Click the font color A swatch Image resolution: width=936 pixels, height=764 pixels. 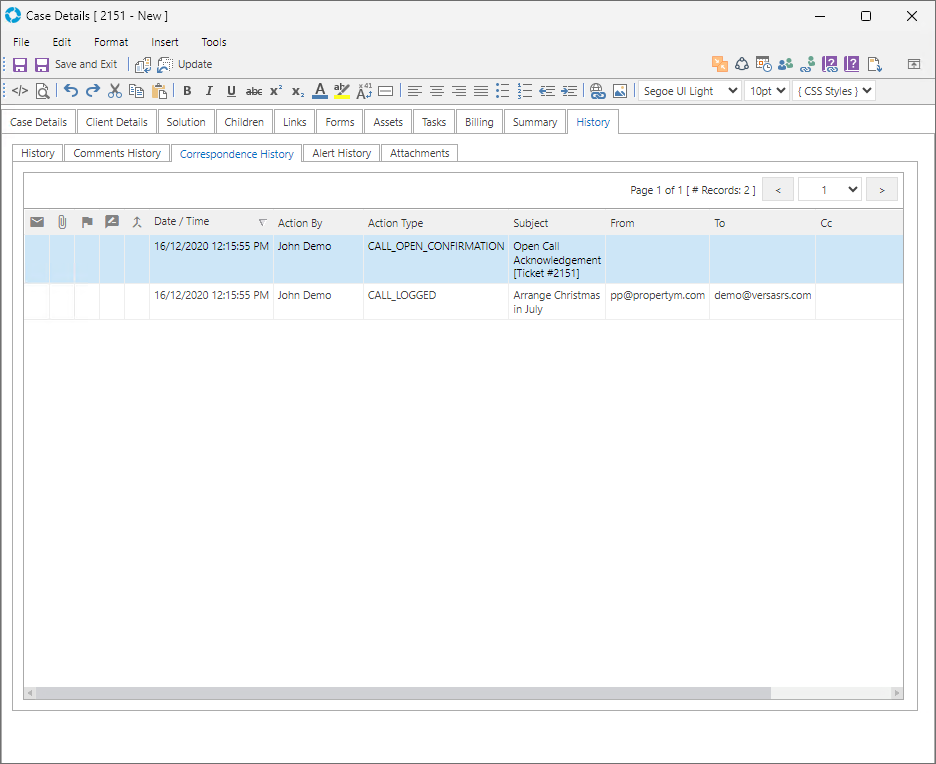[x=319, y=91]
